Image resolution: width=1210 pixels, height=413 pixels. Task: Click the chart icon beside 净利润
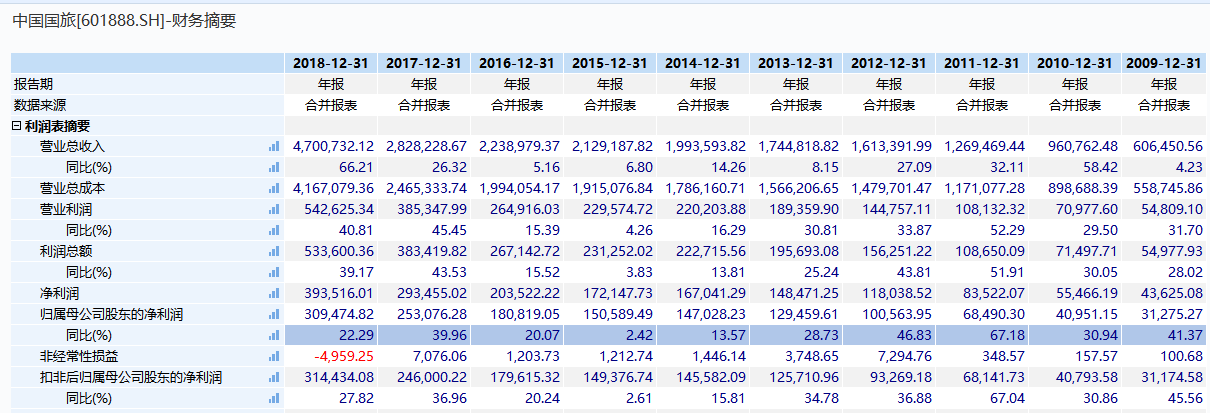tap(274, 293)
